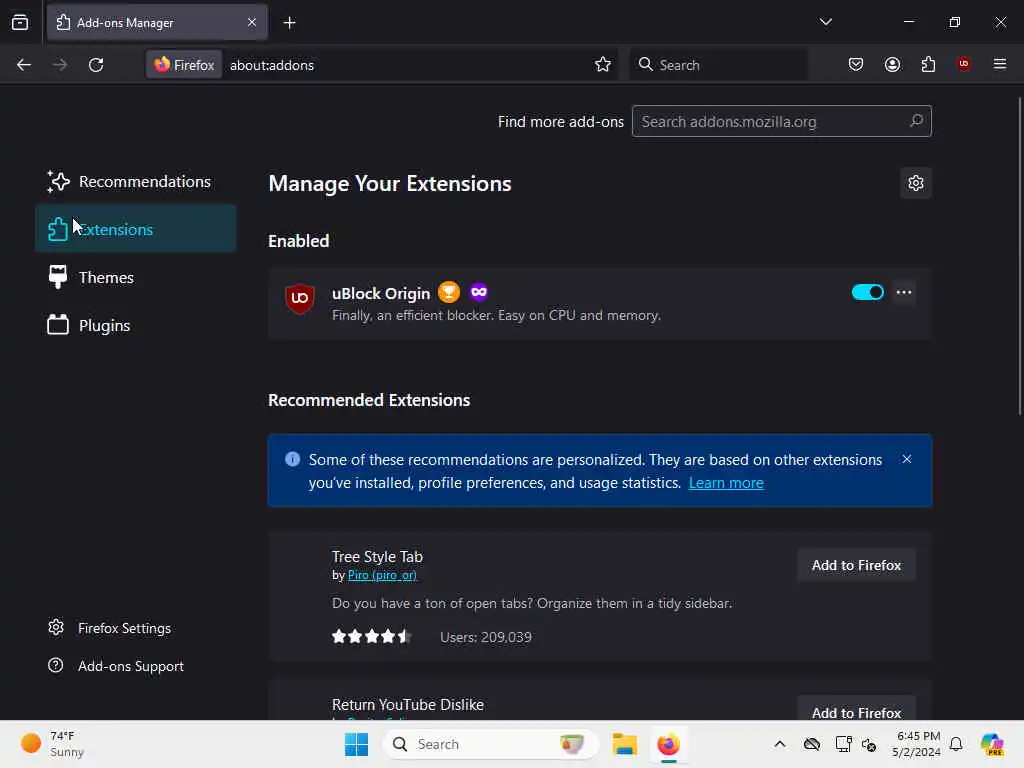
Task: Open the Extensions puzzle toolbar button
Action: click(x=928, y=65)
